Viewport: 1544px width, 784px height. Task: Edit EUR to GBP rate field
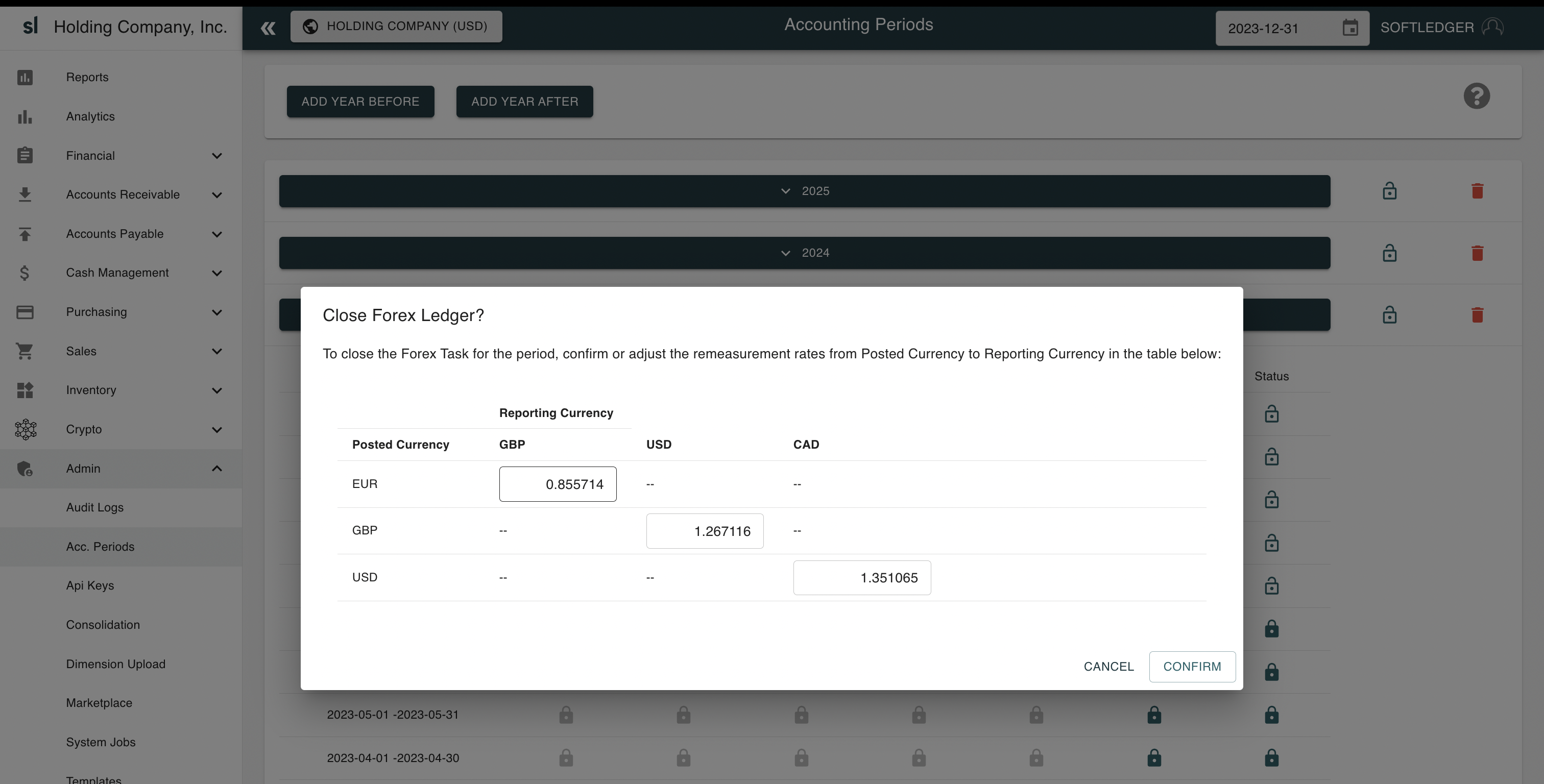point(558,484)
